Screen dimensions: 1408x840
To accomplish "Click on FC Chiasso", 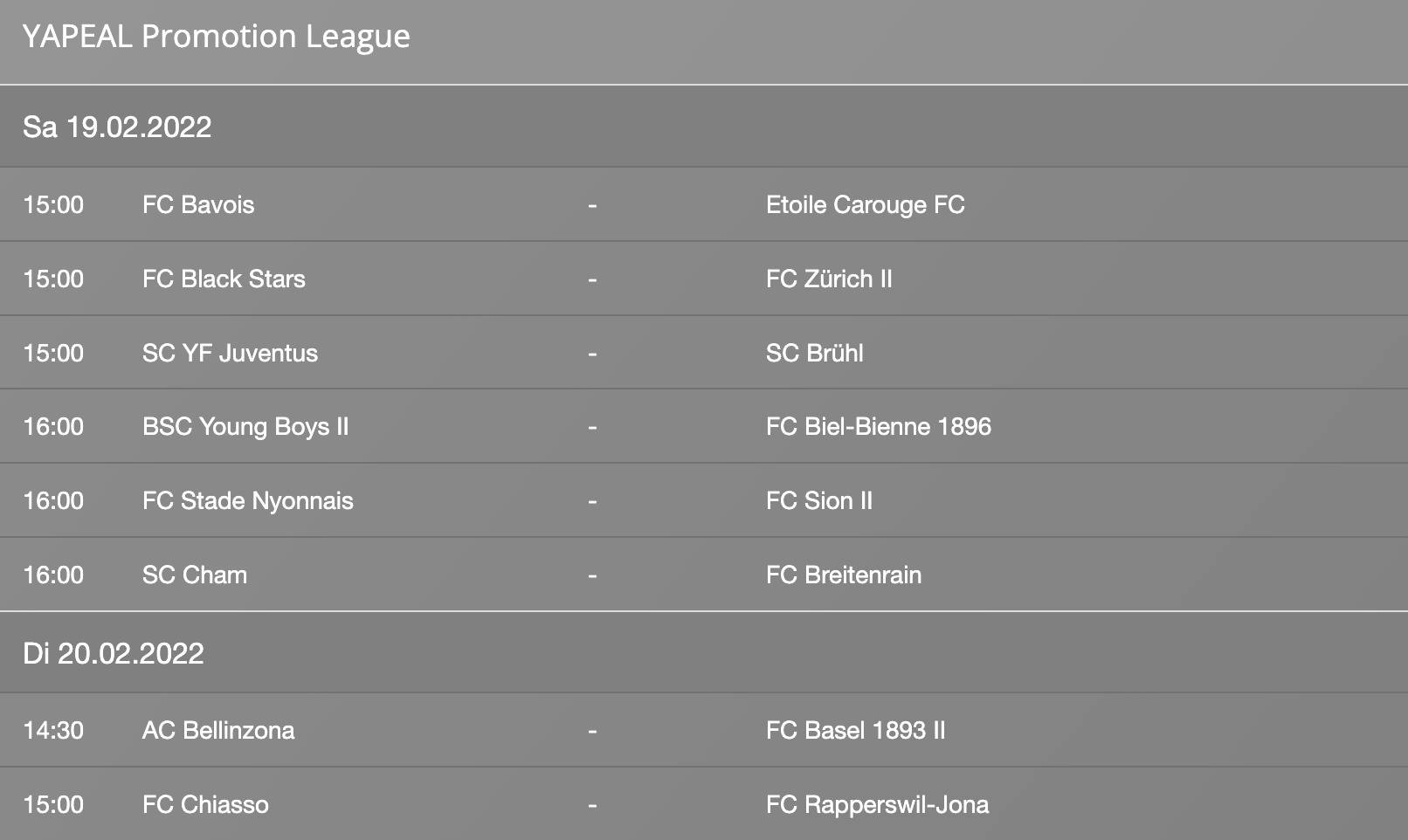I will point(205,805).
